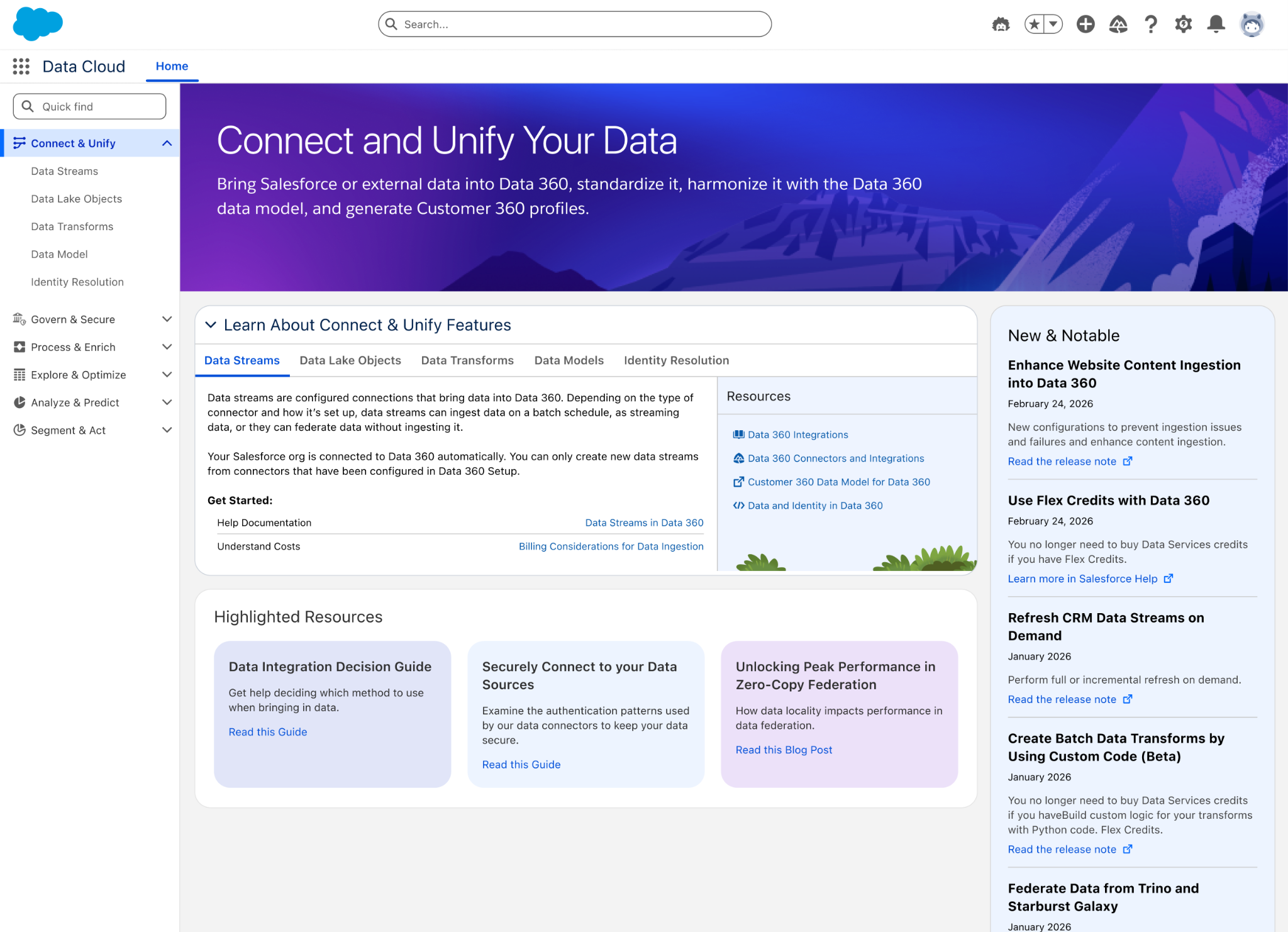1288x932 pixels.
Task: Click the Govern & Secure icon
Action: [19, 319]
